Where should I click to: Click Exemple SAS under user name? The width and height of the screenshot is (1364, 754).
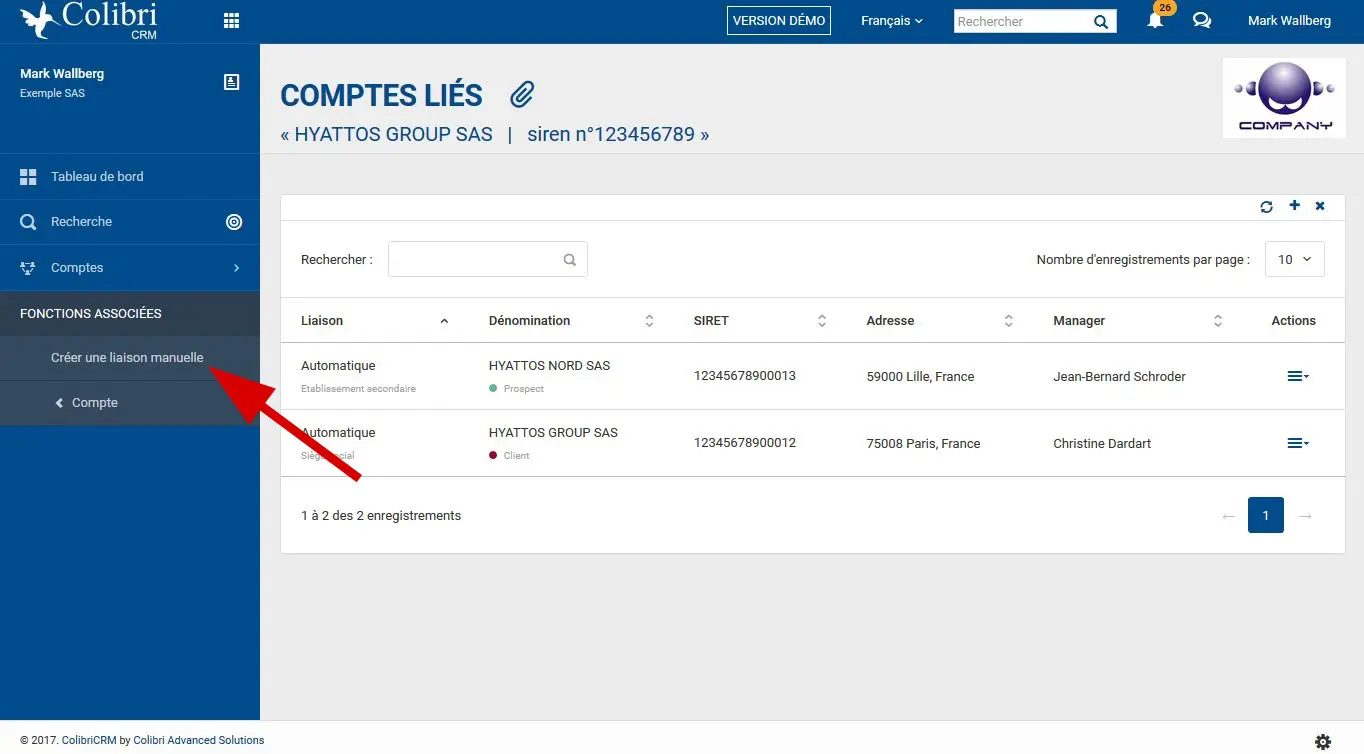52,94
